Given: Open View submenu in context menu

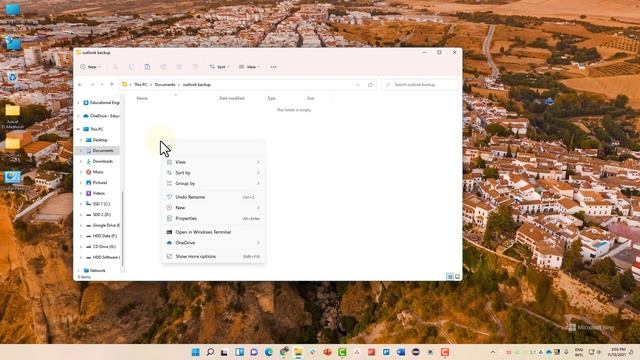Looking at the screenshot, I should [x=213, y=162].
